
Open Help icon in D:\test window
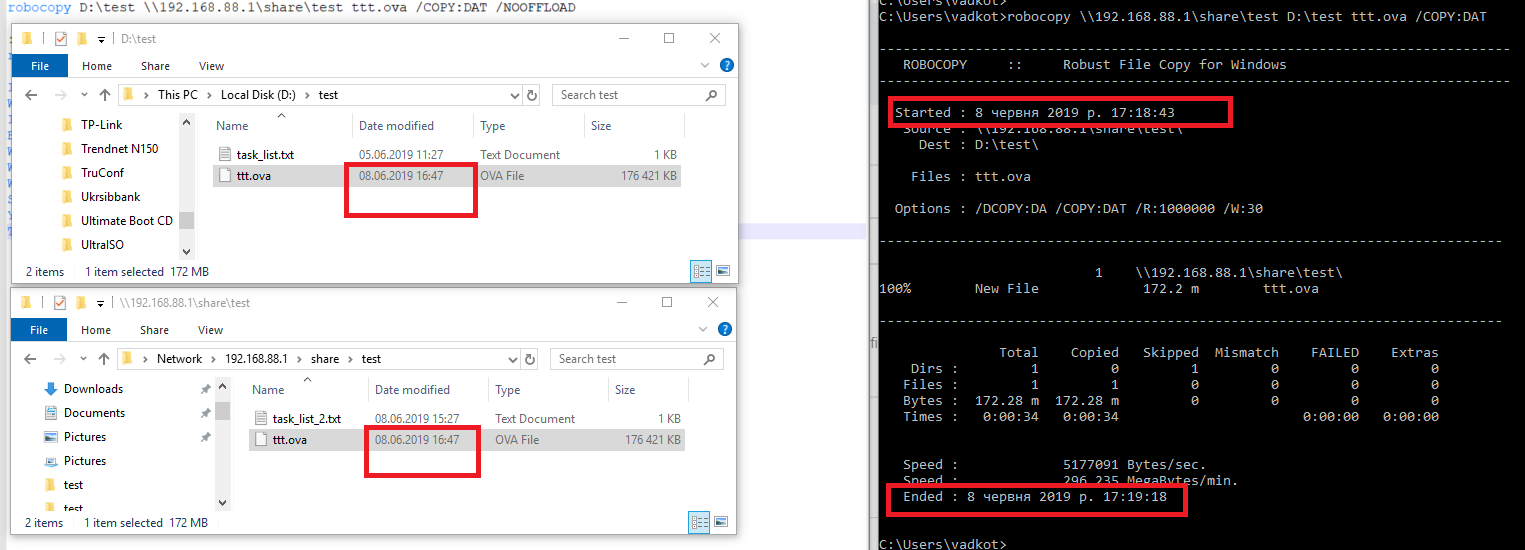point(727,66)
